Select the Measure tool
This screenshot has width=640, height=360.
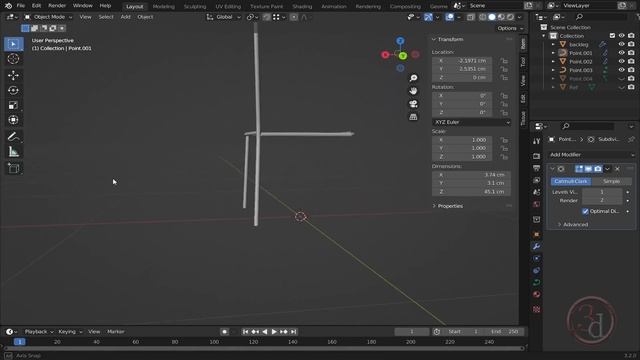13,152
